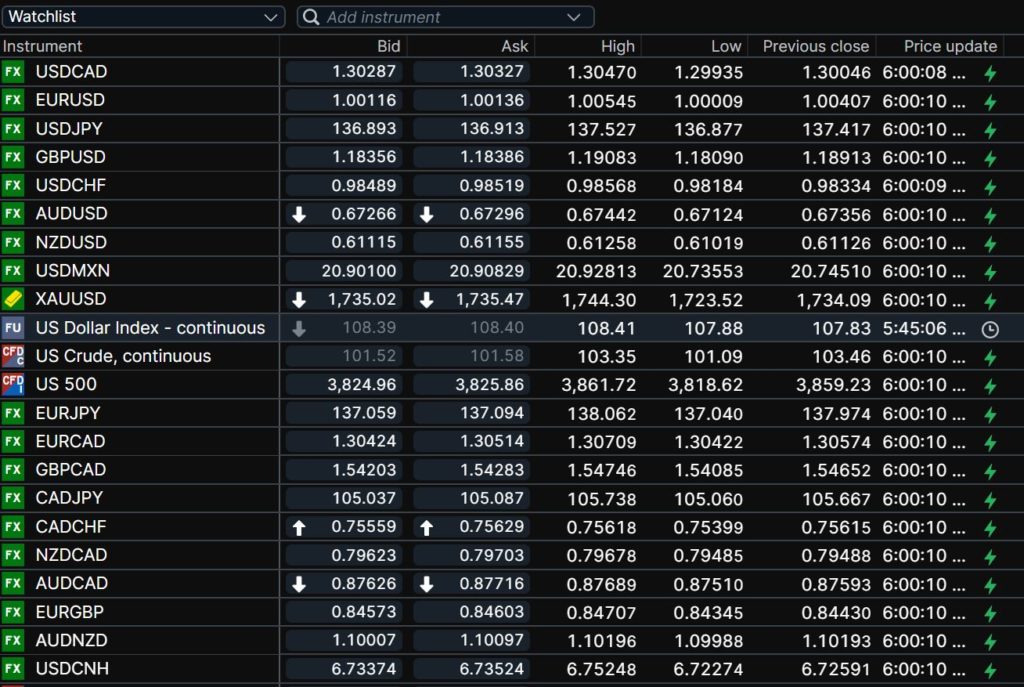Screen dimensions: 1024x687
Task: Click the CFD icon beside US 500
Action: point(13,384)
